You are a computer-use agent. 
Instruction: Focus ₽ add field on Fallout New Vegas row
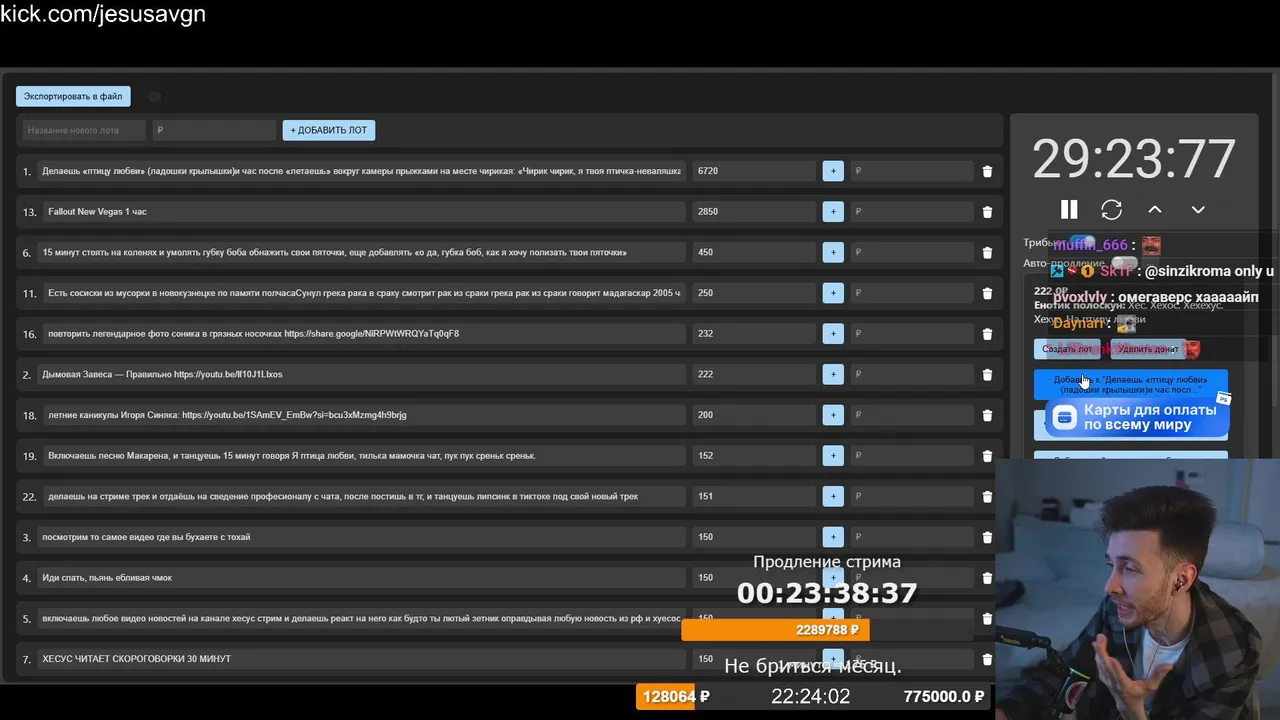[911, 212]
